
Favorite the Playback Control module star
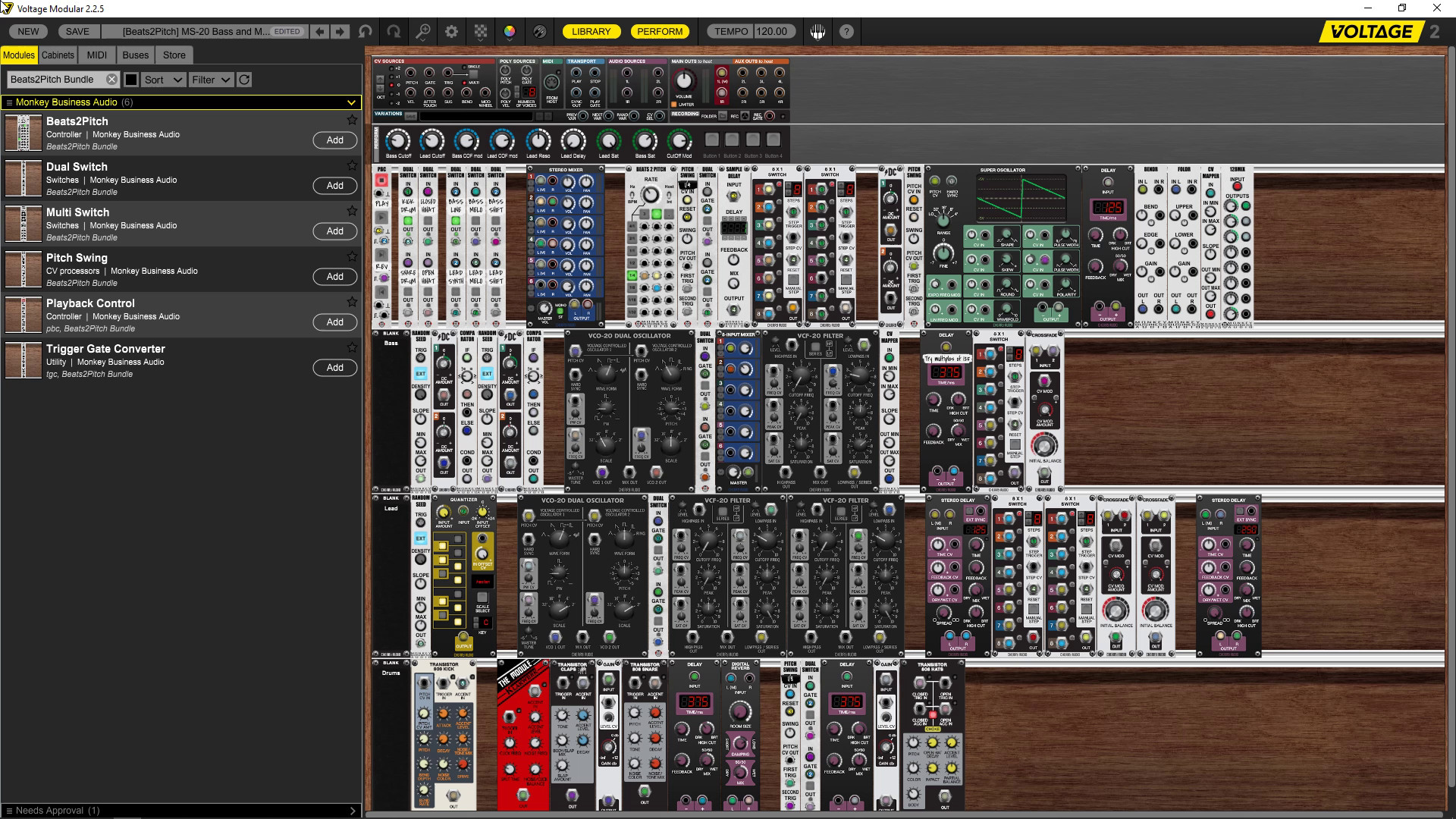(352, 302)
